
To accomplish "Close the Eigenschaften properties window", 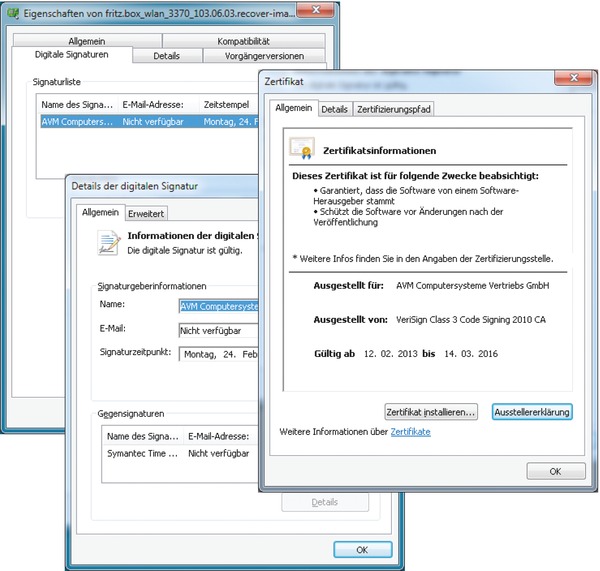I will click(316, 10).
